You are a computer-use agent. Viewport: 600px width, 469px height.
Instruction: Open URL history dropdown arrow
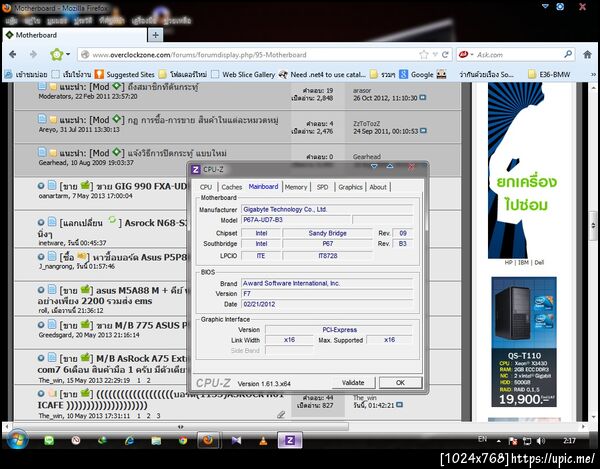(435, 54)
